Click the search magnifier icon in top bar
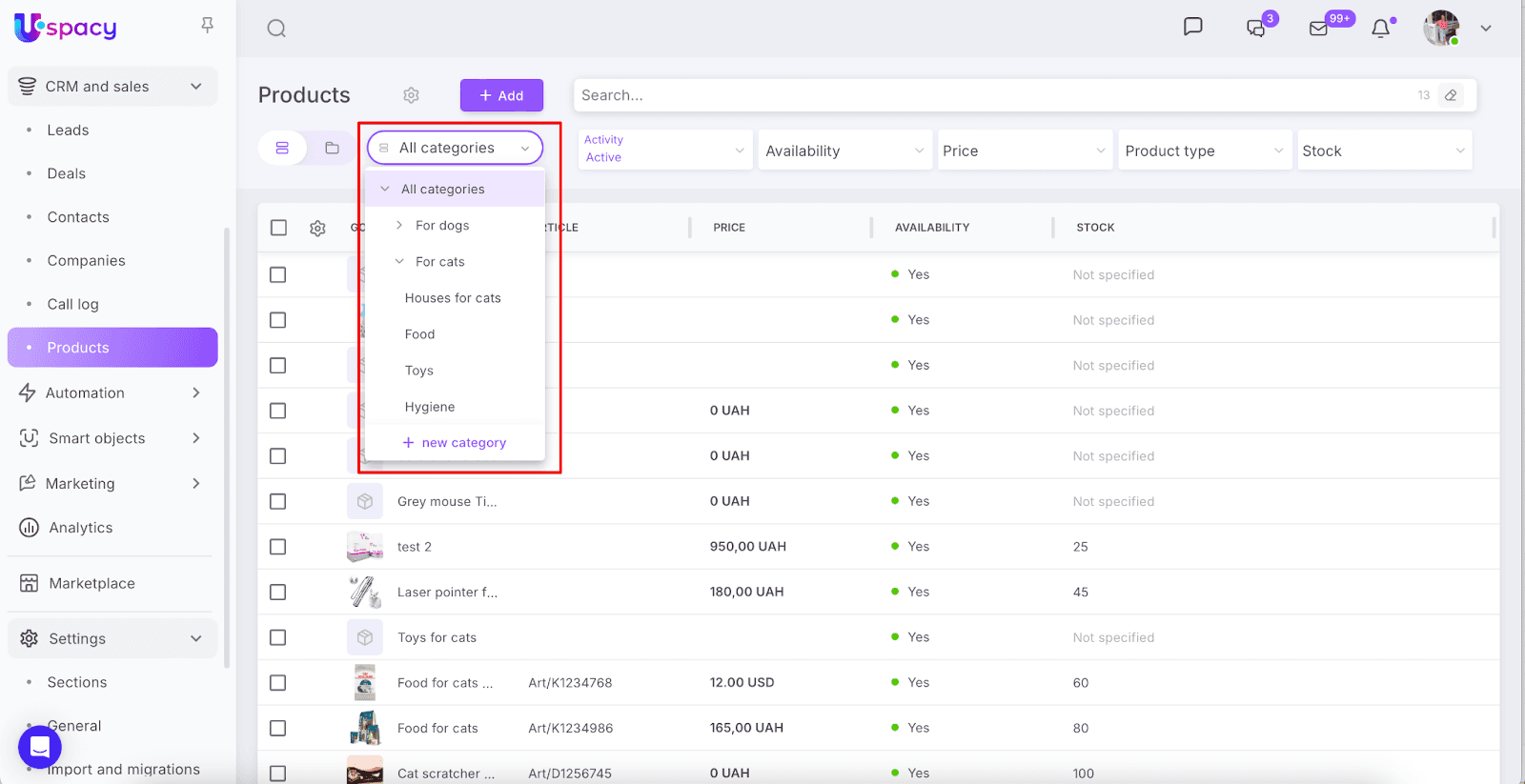The width and height of the screenshot is (1525, 784). pos(276,29)
